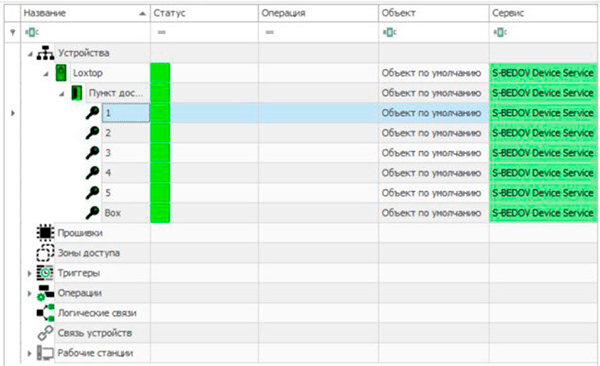This screenshot has height=366, width=600.
Task: Click the green status cell for key 3
Action: tap(160, 153)
